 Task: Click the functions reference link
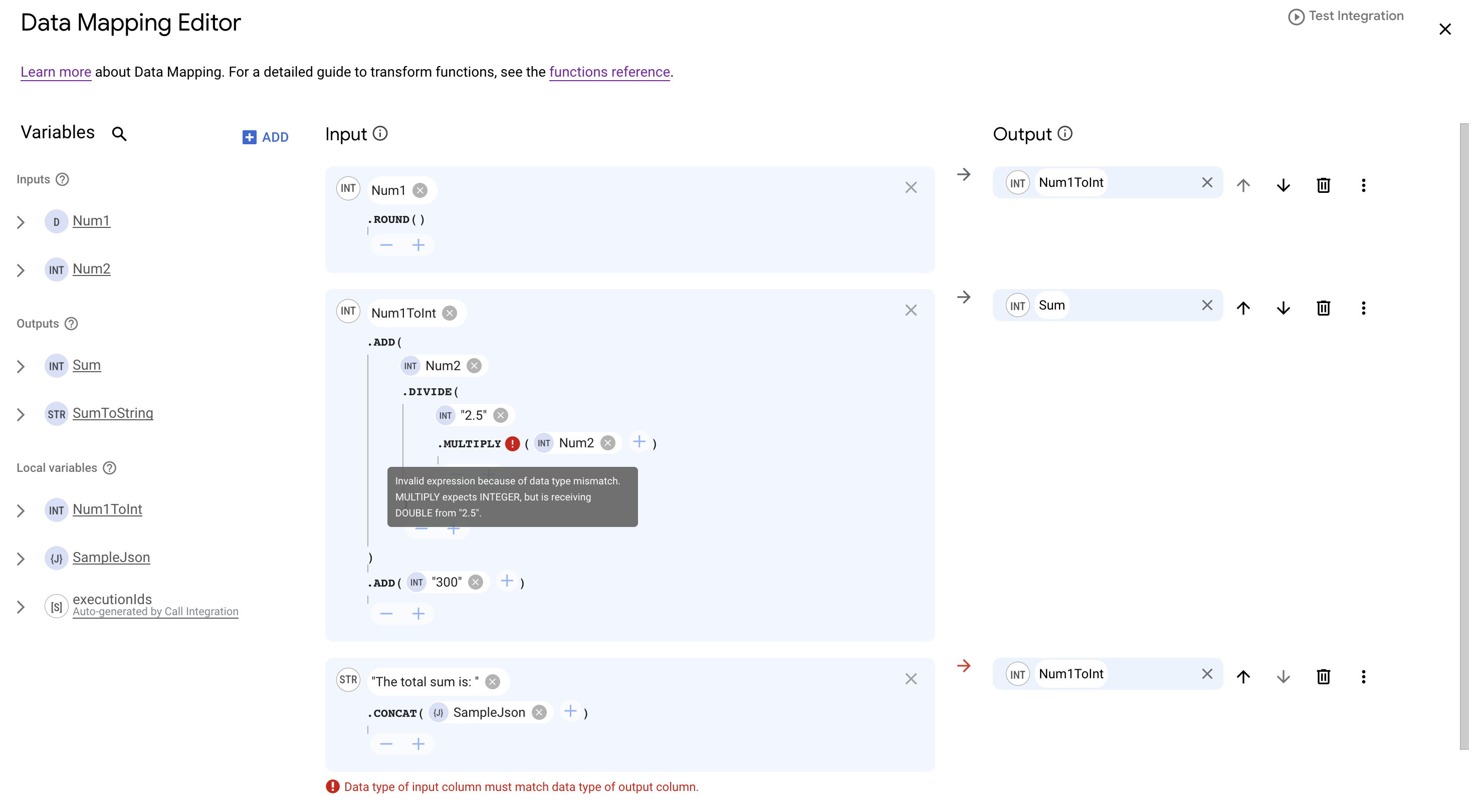tap(610, 72)
